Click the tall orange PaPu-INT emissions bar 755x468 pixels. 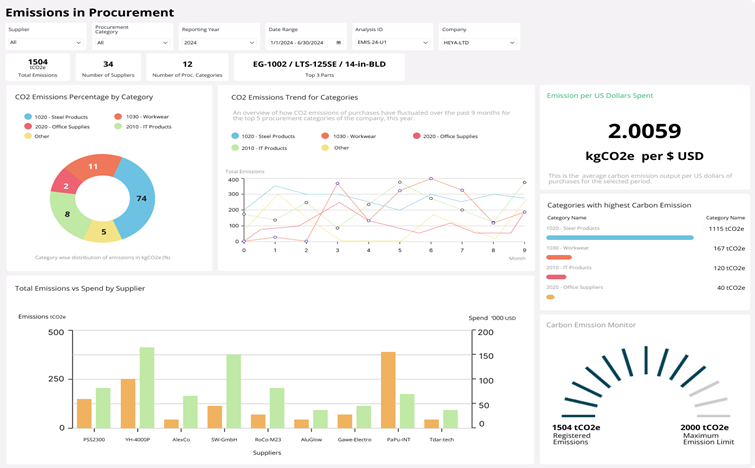coord(388,390)
